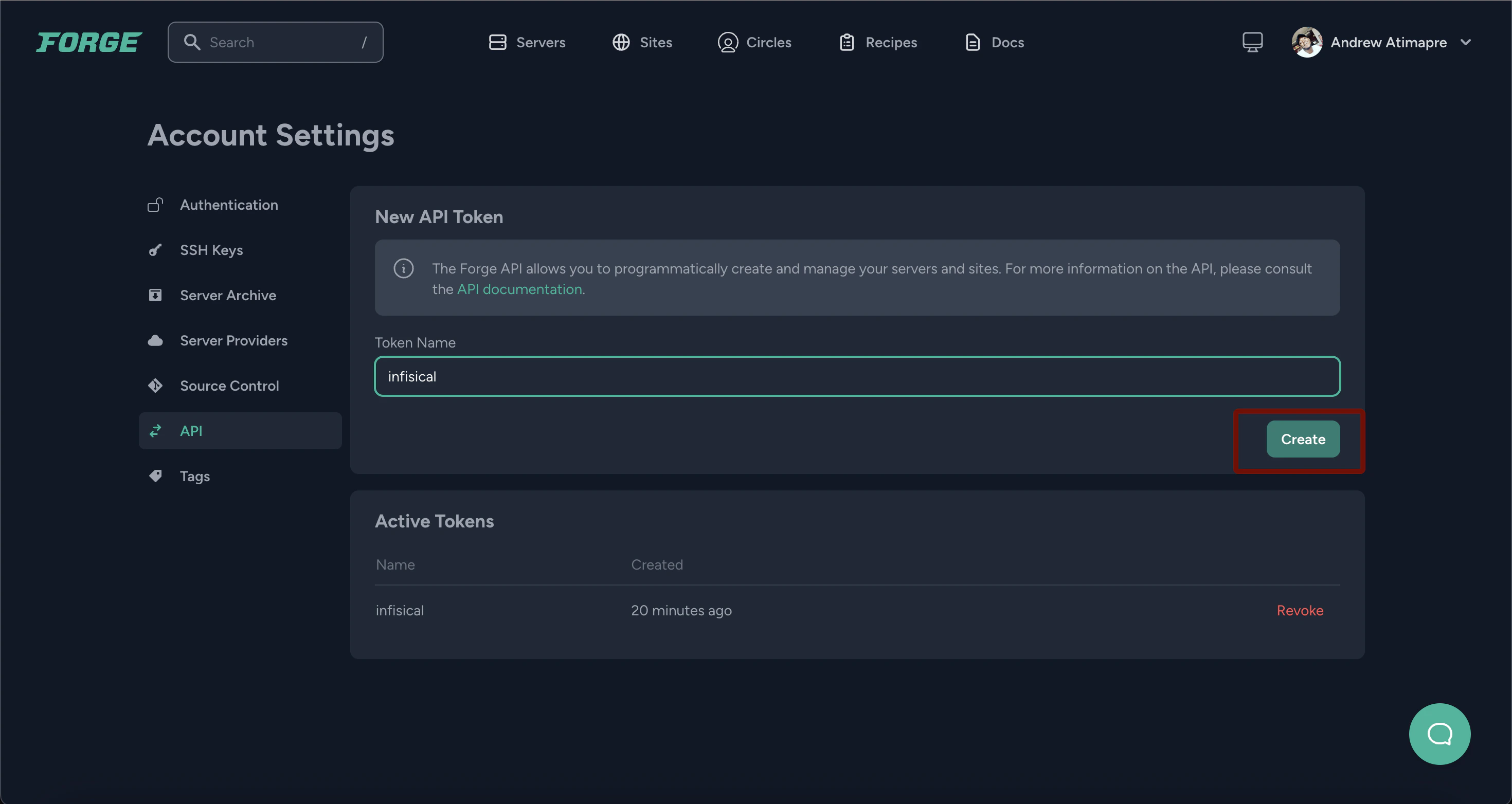This screenshot has height=804, width=1512.
Task: Open the Server Providers section
Action: coord(240,340)
